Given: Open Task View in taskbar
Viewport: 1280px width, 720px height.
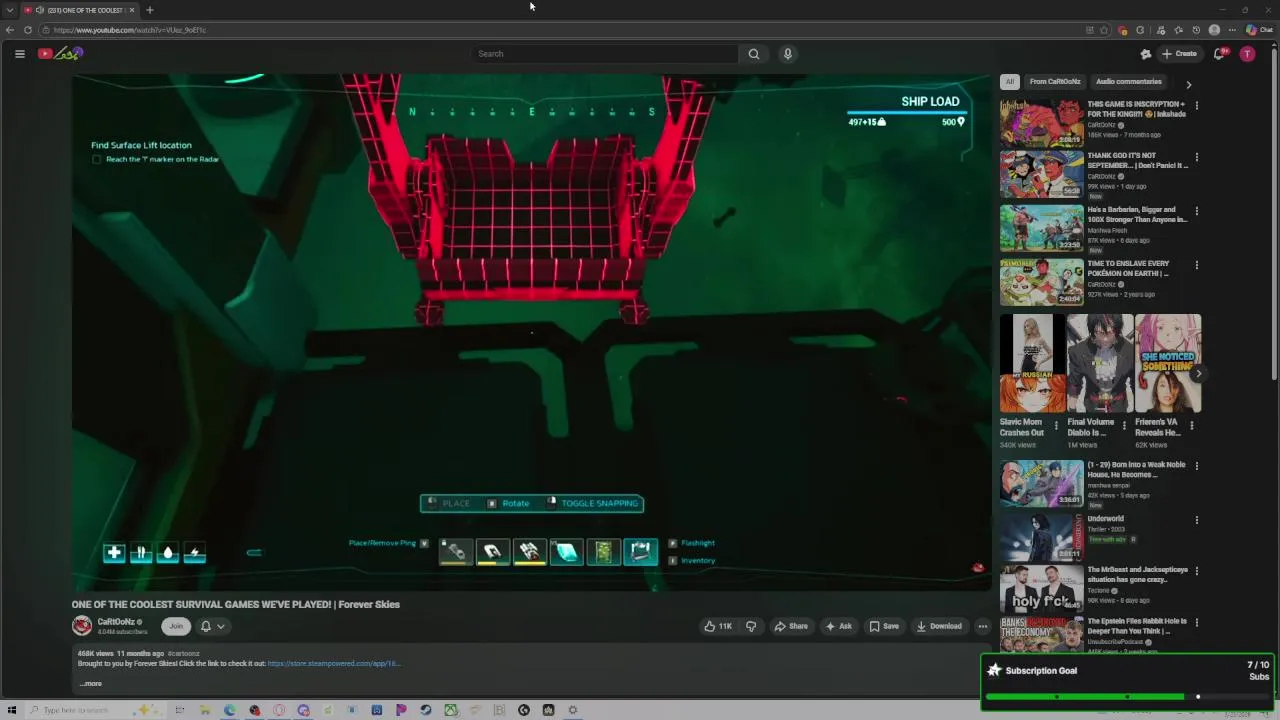Looking at the screenshot, I should 180,710.
